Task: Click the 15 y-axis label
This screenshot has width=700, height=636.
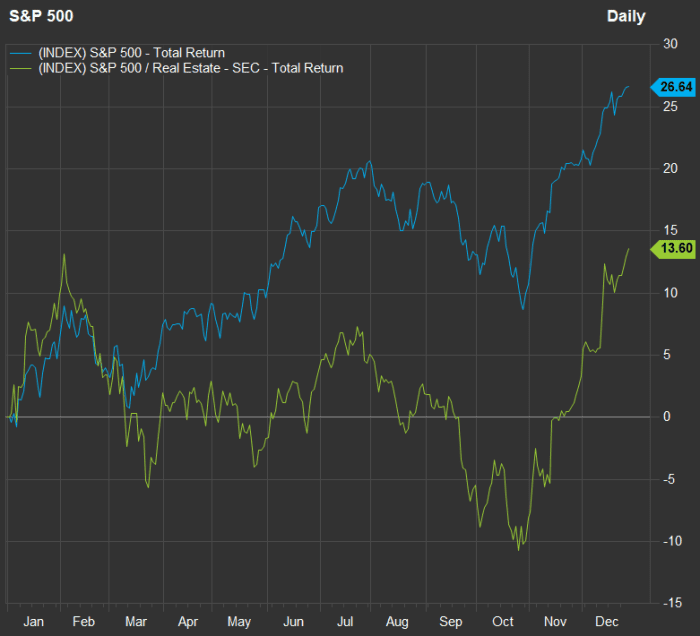Action: (670, 230)
